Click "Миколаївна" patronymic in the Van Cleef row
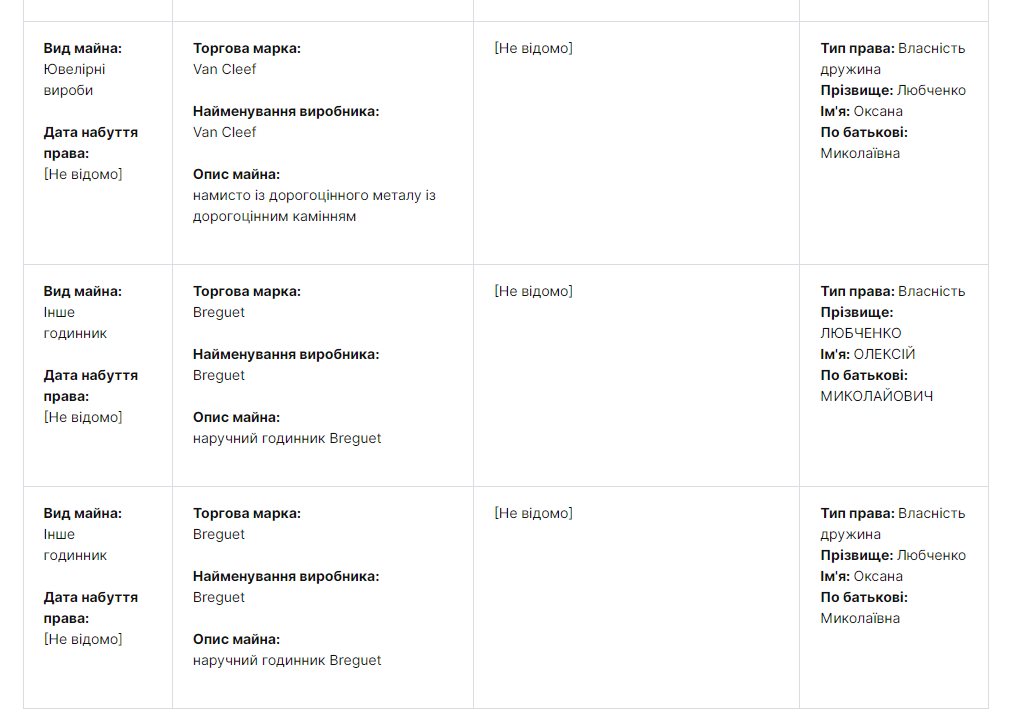This screenshot has height=715, width=1012. point(860,153)
